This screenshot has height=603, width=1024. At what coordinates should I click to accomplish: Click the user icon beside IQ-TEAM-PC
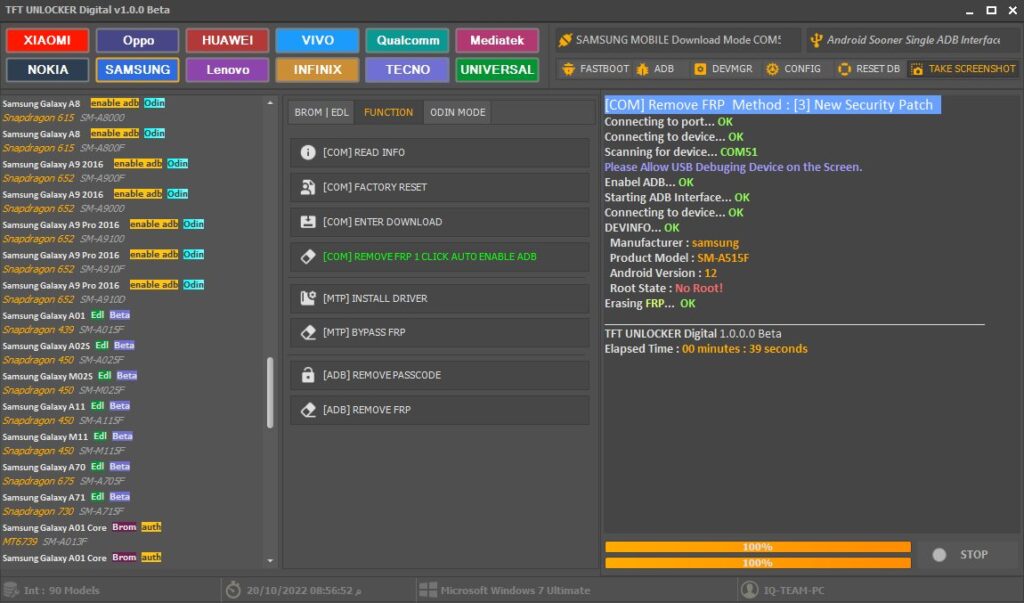750,590
